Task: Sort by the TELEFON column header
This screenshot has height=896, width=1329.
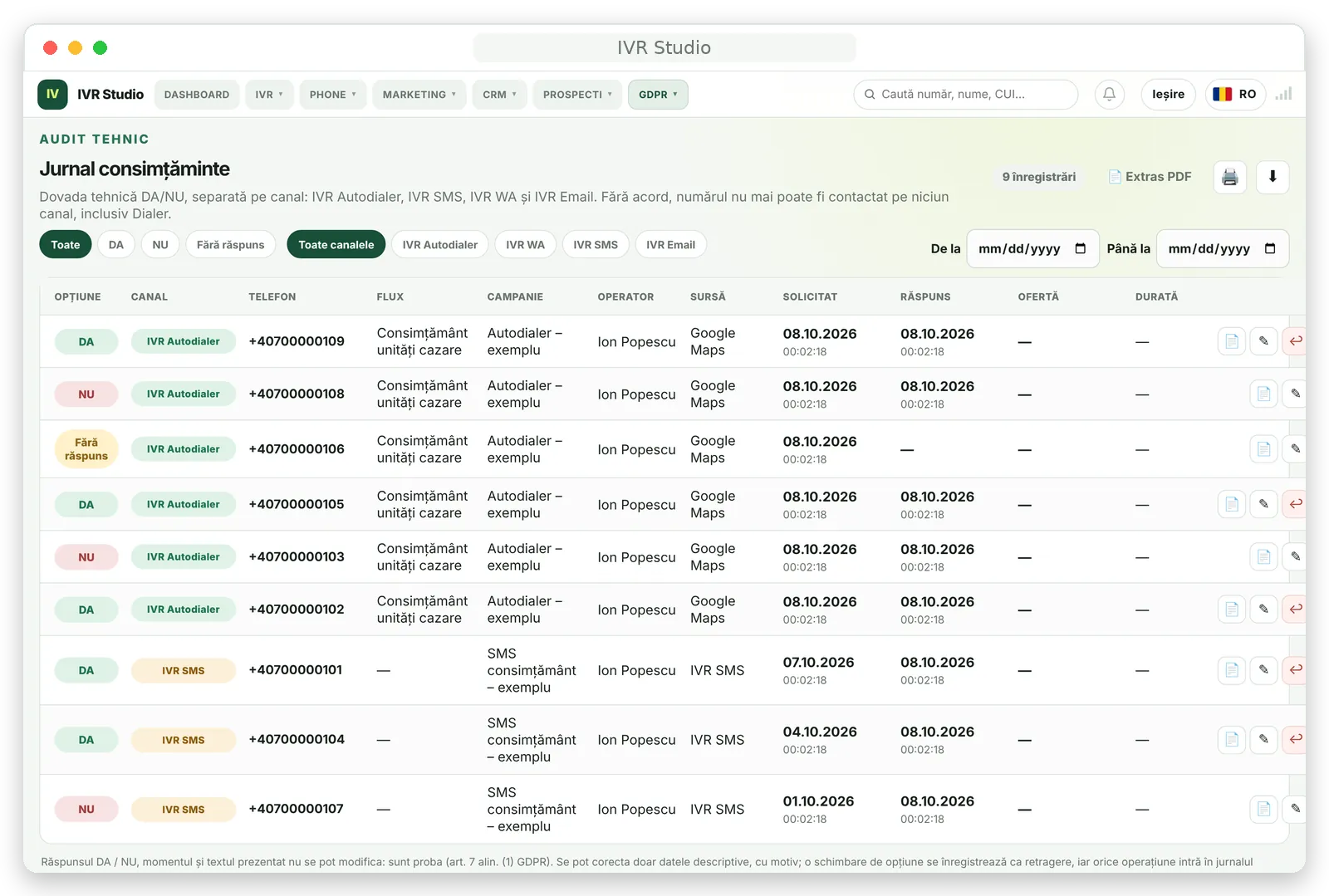Action: coord(272,296)
